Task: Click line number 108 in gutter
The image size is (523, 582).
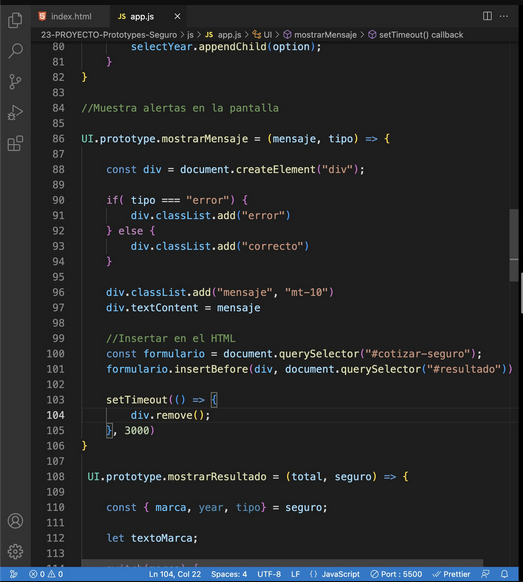Action: tap(55, 477)
